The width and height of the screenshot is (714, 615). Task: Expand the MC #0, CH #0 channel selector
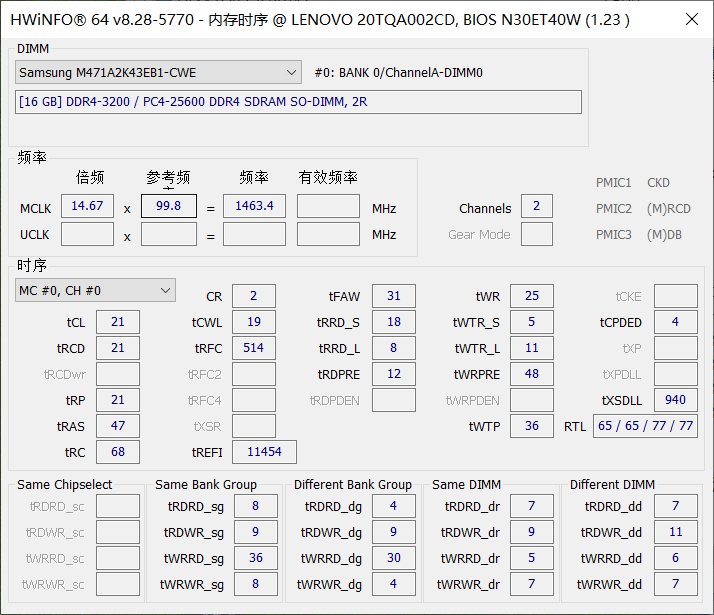95,290
